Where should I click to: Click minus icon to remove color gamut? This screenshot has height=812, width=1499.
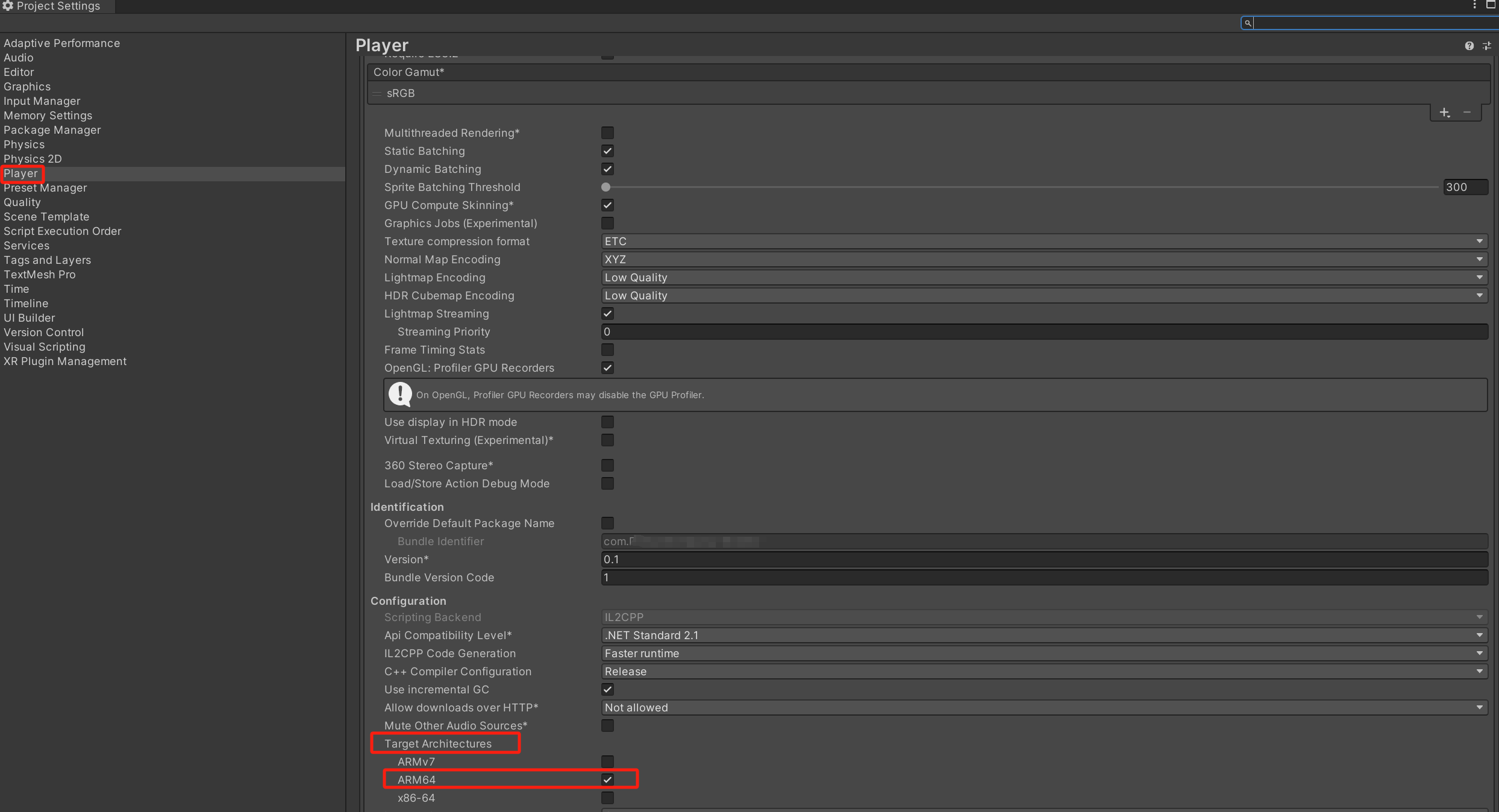1467,113
